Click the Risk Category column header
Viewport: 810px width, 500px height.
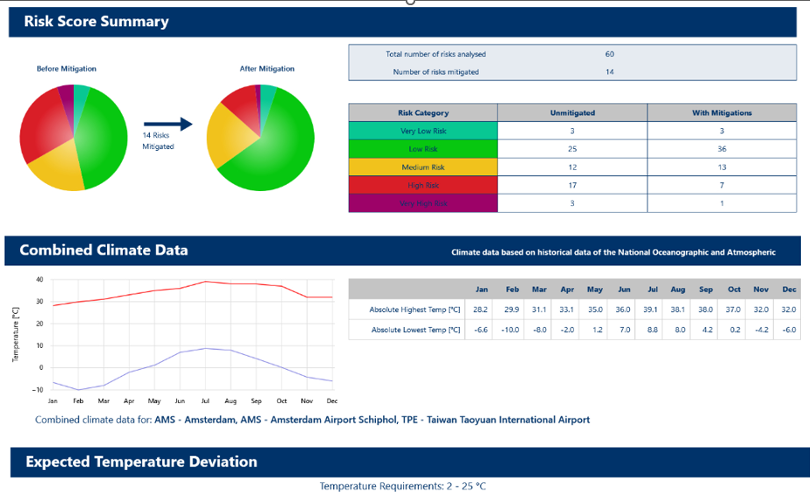pos(423,113)
